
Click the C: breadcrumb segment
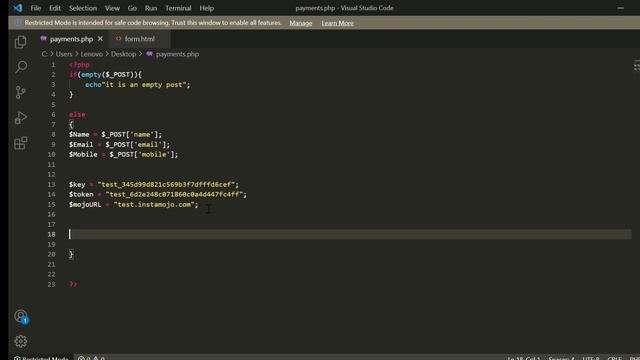pos(44,54)
